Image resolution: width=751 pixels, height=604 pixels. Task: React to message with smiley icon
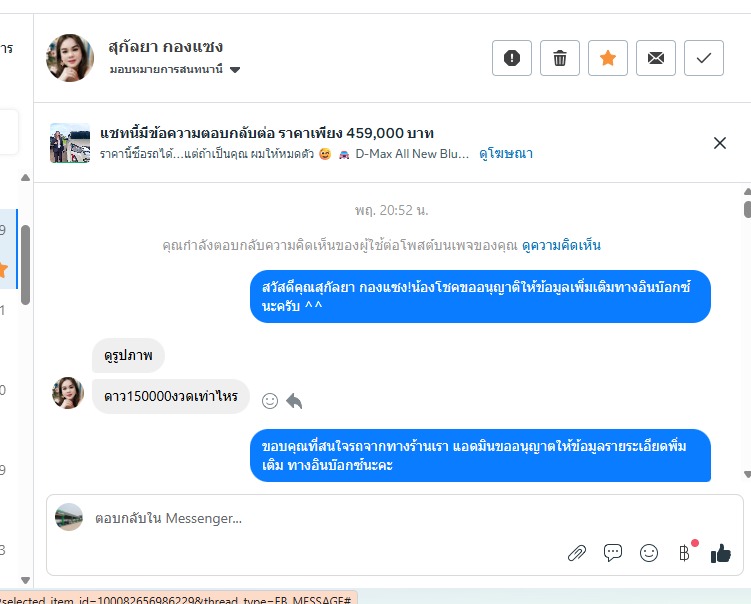pyautogui.click(x=270, y=401)
